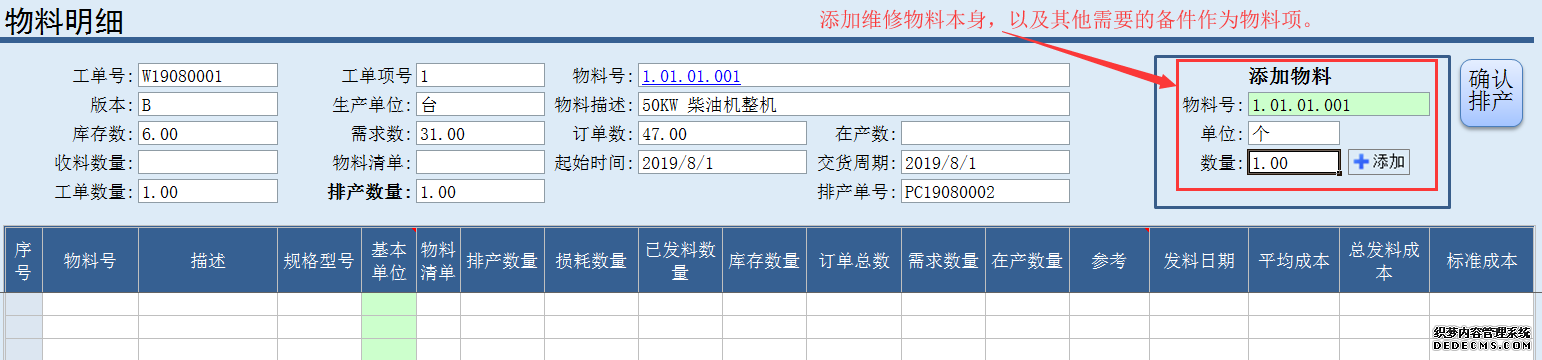Select the 数量 field under 添加物料
This screenshot has width=1542, height=360.
coord(1294,162)
